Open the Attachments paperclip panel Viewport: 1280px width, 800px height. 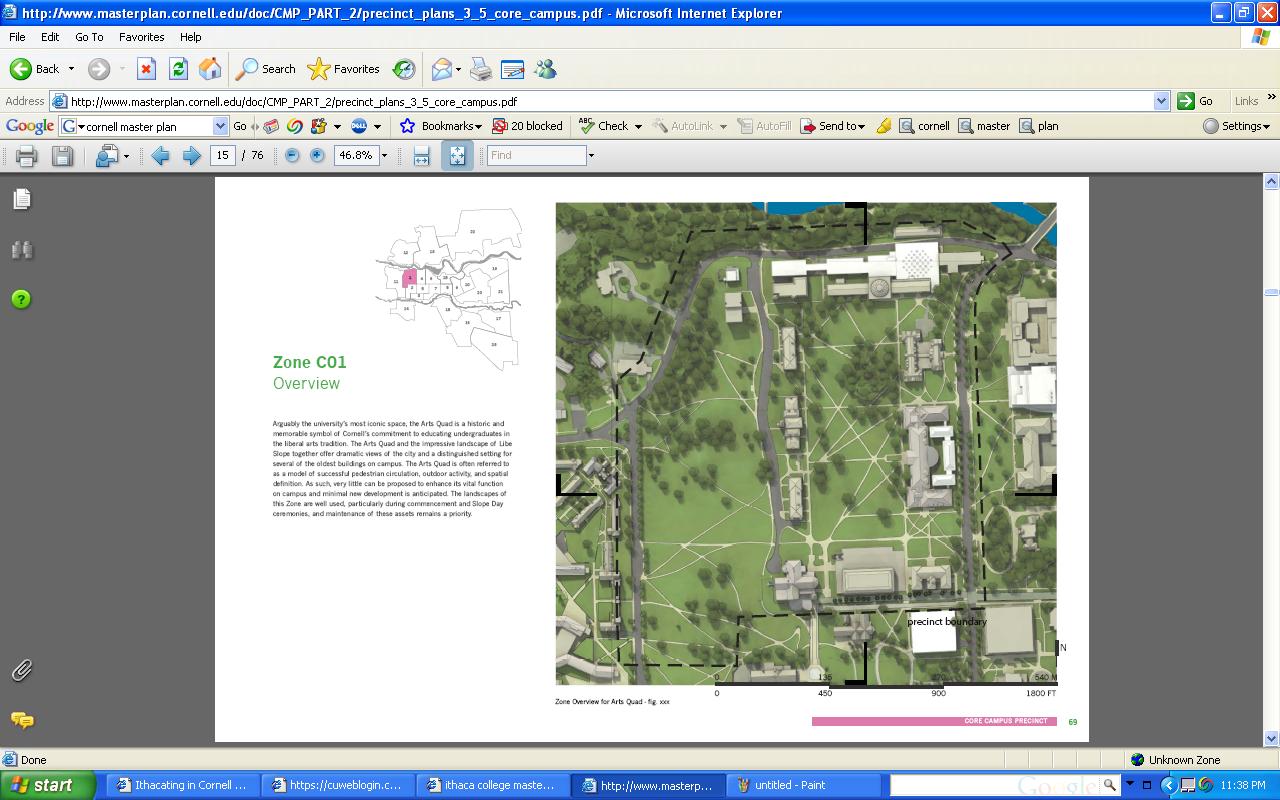coord(21,671)
